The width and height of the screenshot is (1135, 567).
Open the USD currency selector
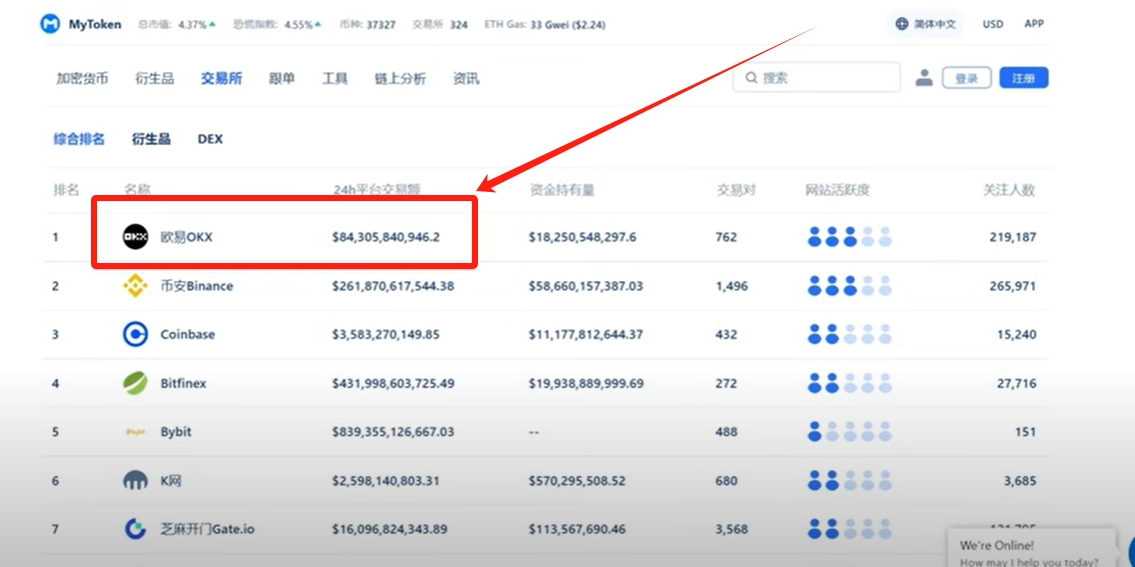(992, 24)
